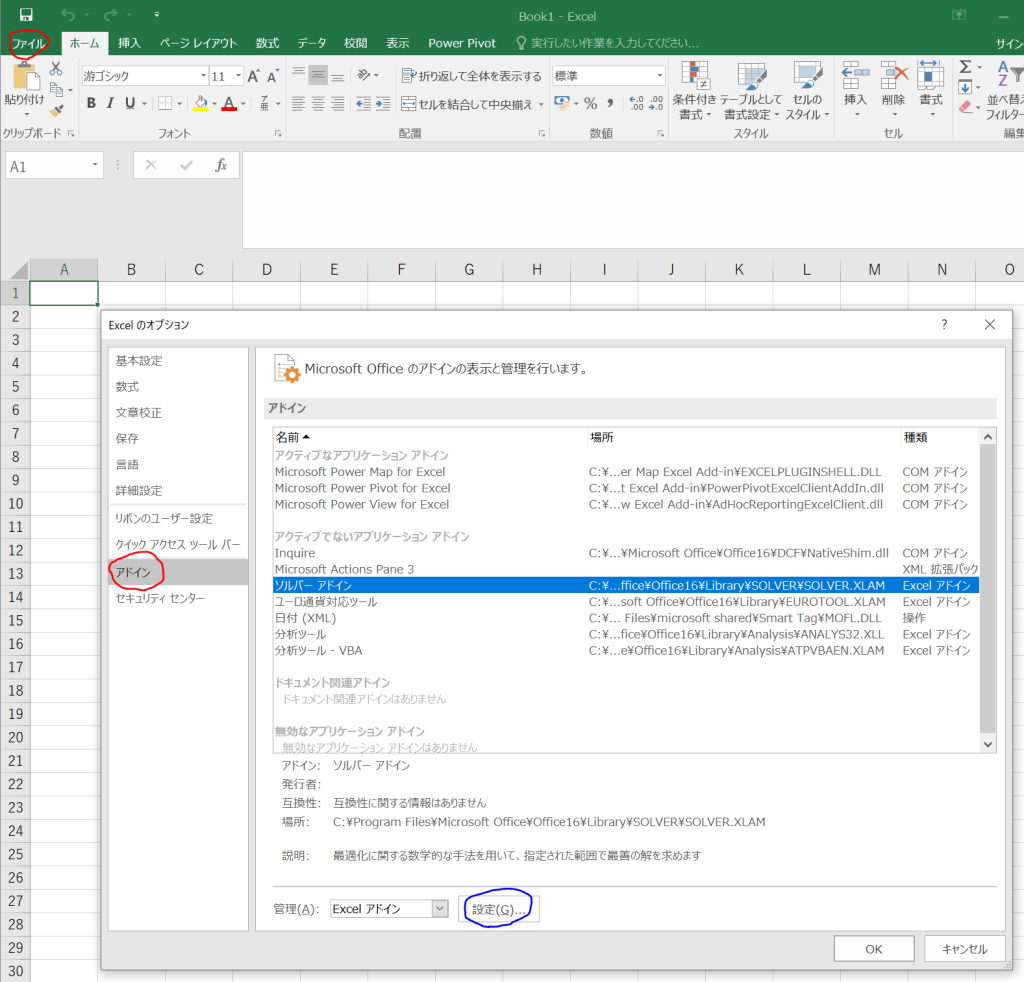
Task: Toggle Underline formatting
Action: [x=130, y=103]
